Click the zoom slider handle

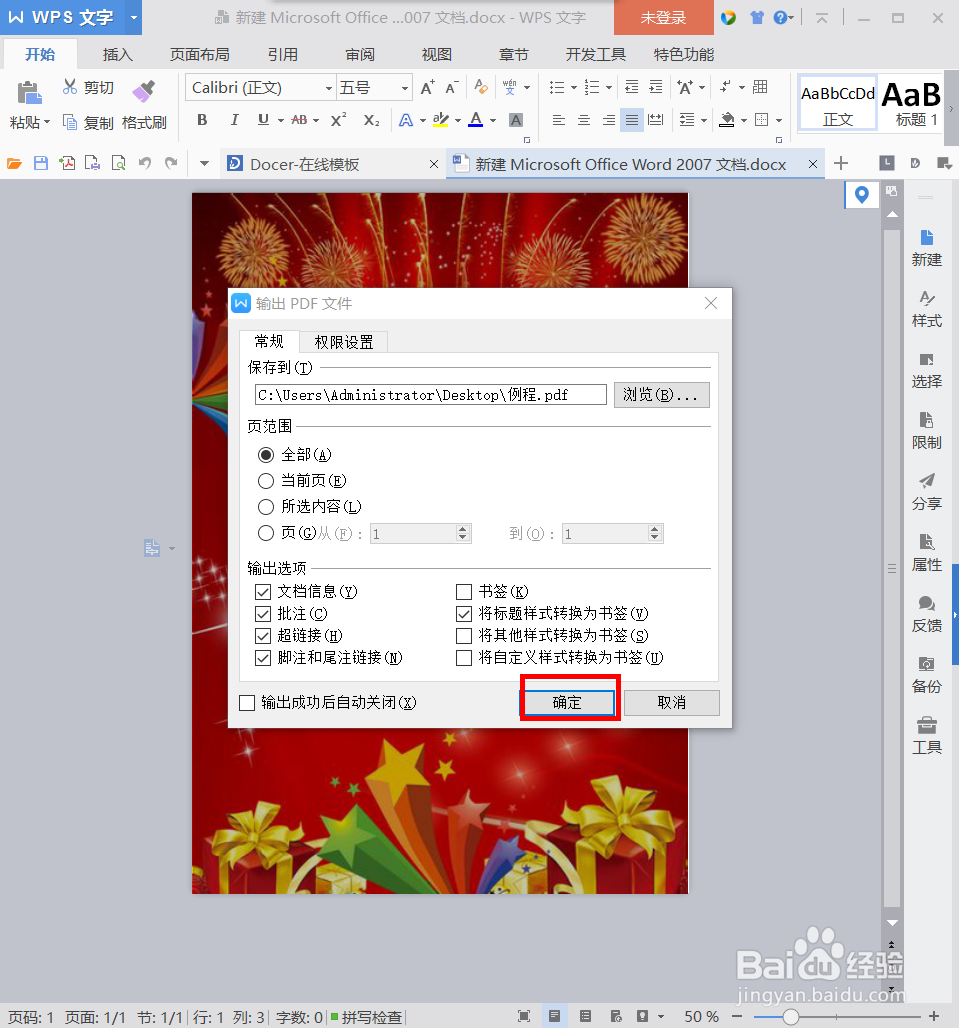[x=791, y=1017]
